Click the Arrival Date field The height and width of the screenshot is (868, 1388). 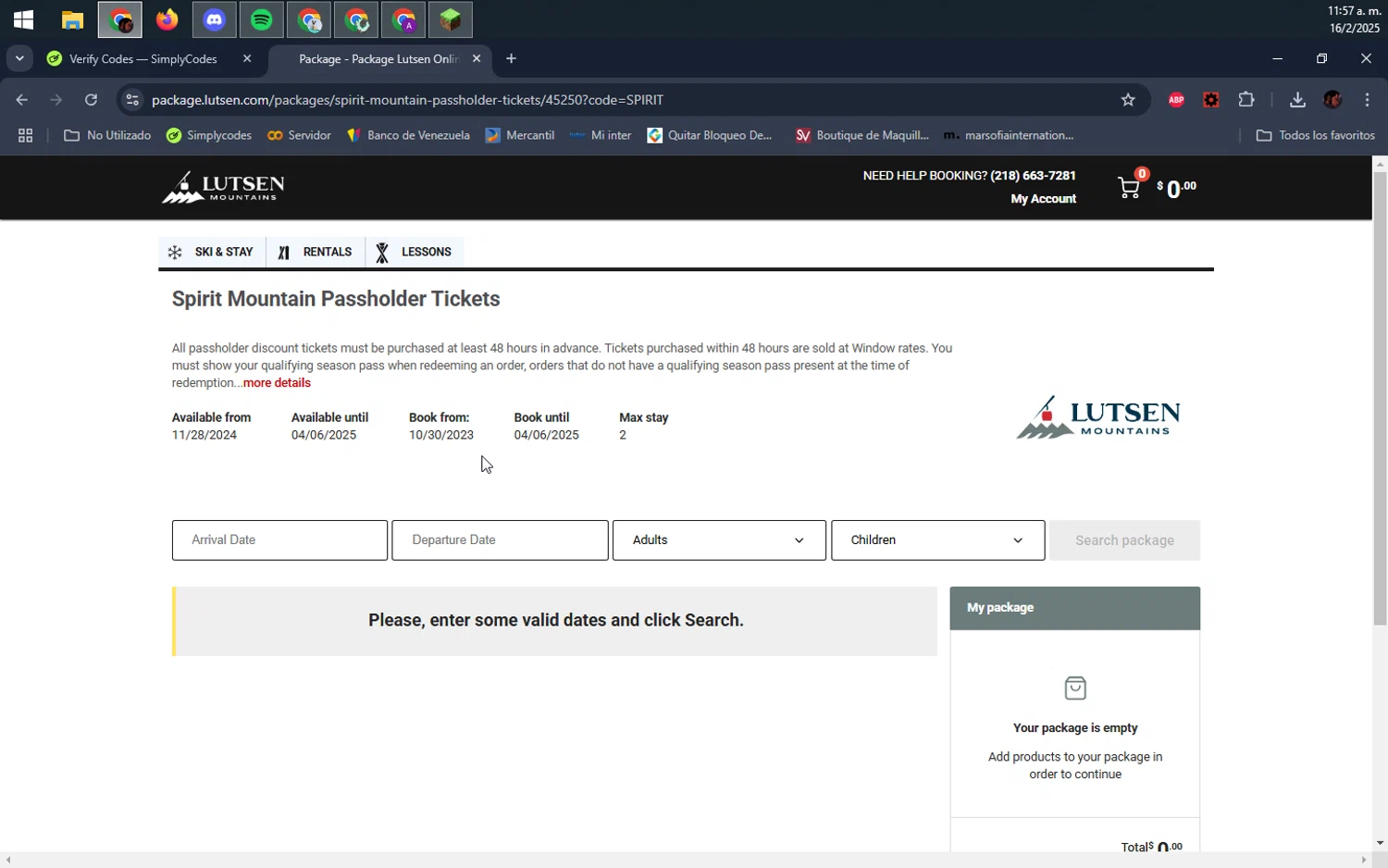279,540
